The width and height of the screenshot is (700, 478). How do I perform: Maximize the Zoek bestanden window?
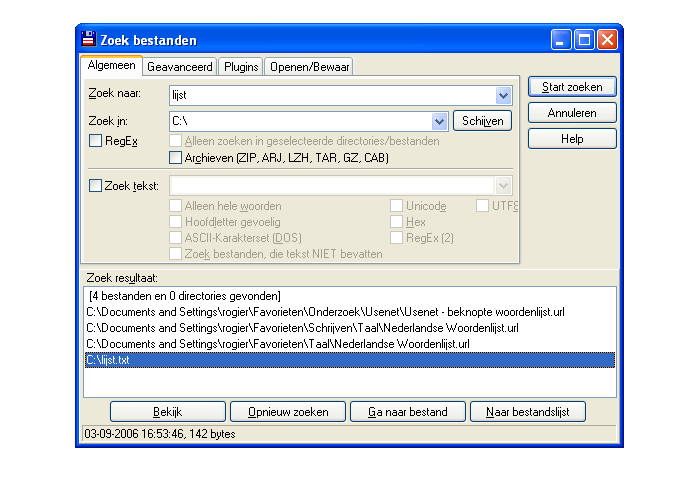pos(584,40)
